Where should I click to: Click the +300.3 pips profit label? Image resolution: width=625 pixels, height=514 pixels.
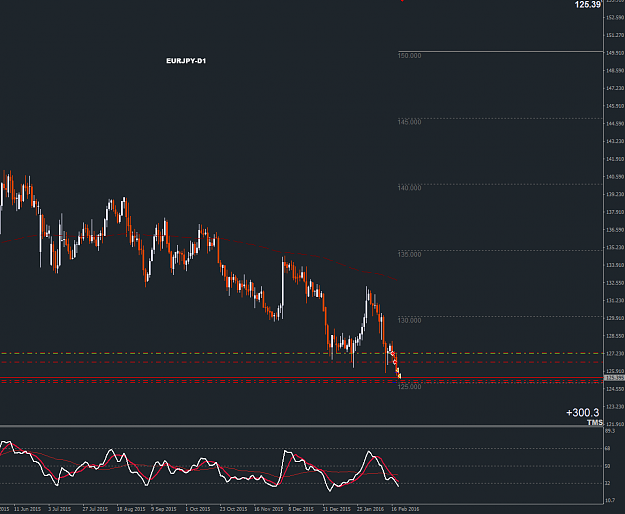pos(582,412)
